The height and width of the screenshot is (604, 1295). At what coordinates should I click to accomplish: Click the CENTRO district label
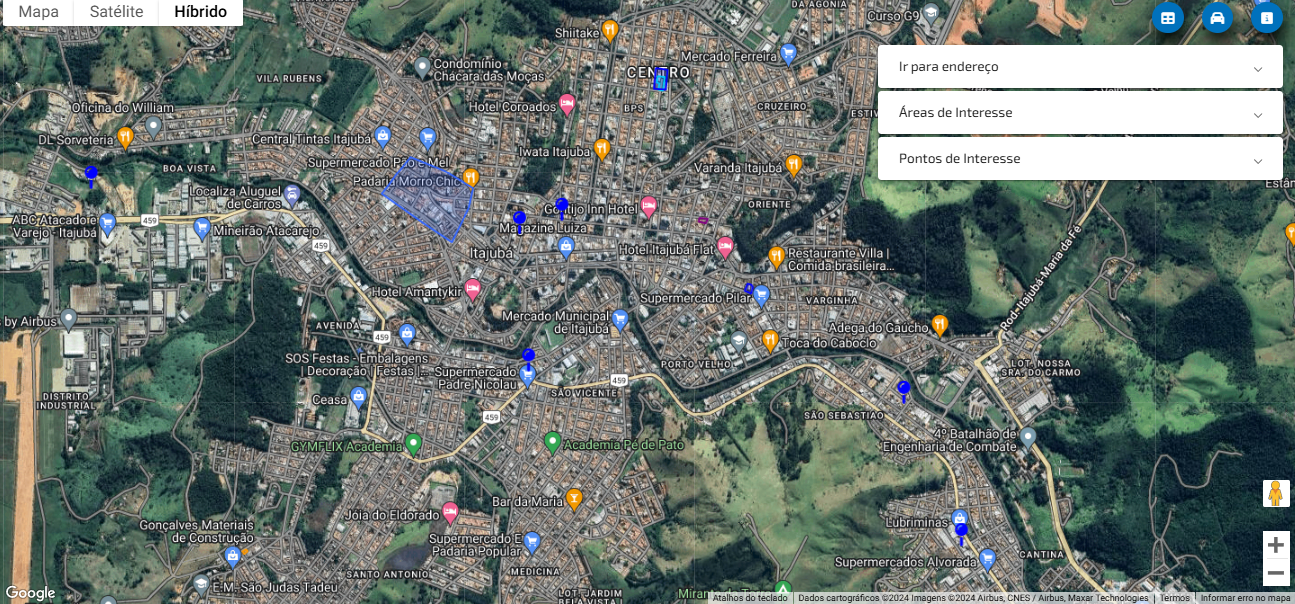click(658, 73)
